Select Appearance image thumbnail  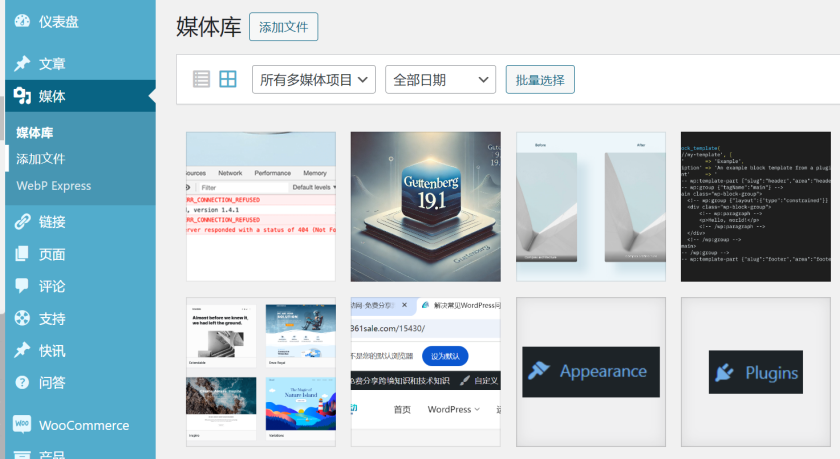pos(591,372)
